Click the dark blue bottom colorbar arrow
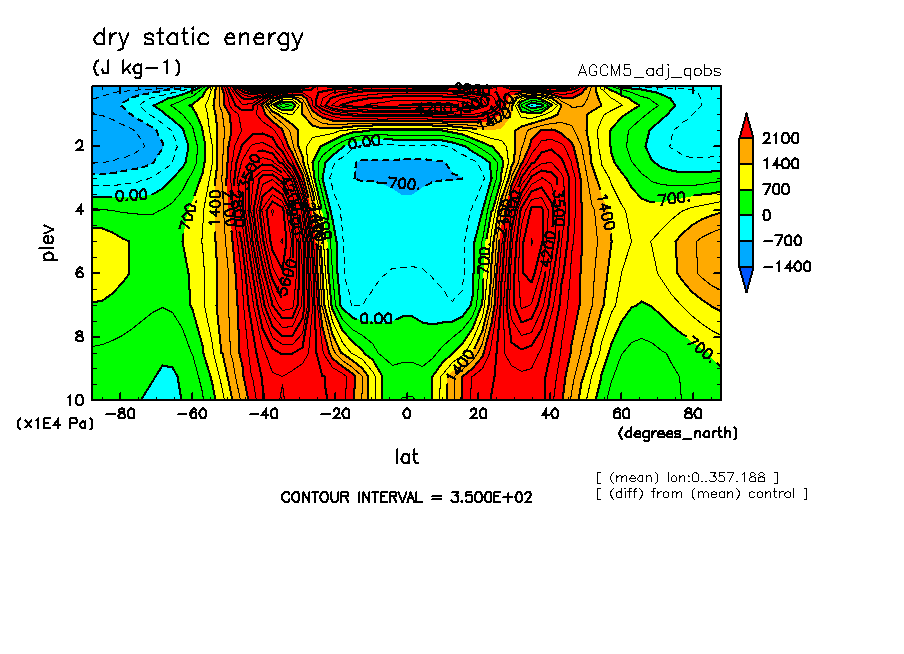Screen dimensions: 904x654 coord(746,280)
